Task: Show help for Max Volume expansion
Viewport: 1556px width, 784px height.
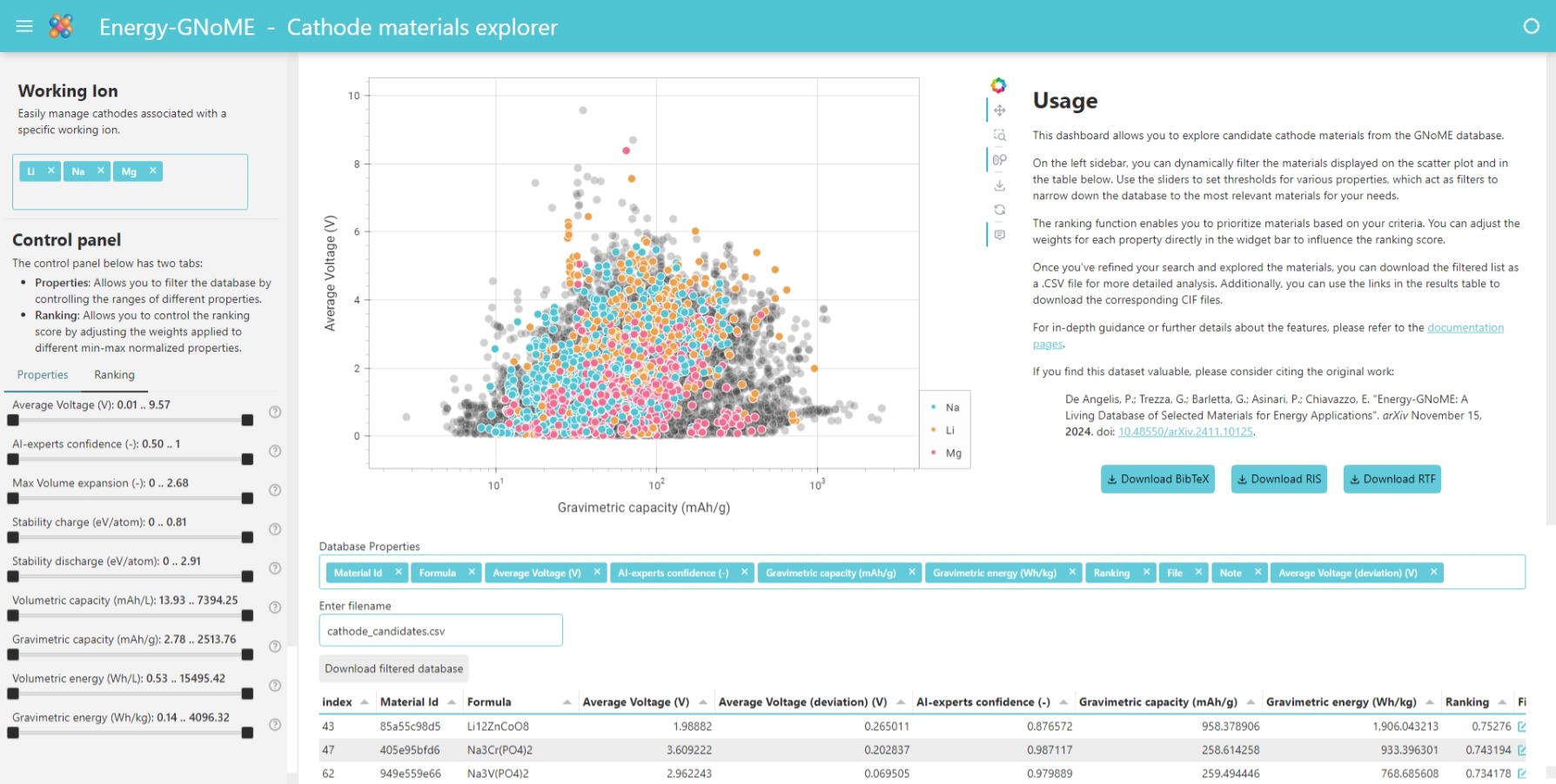Action: point(275,490)
